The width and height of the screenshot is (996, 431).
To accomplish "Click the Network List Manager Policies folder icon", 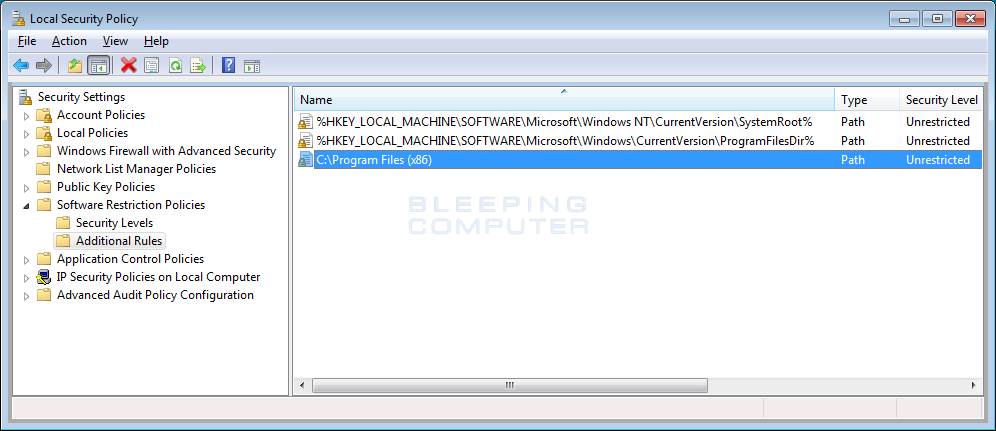I will (44, 169).
